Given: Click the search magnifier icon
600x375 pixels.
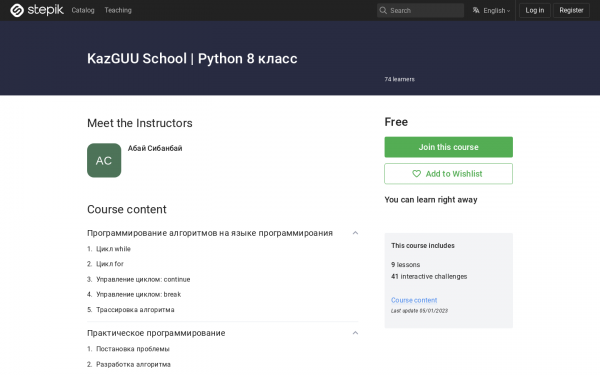Looking at the screenshot, I should pyautogui.click(x=383, y=10).
